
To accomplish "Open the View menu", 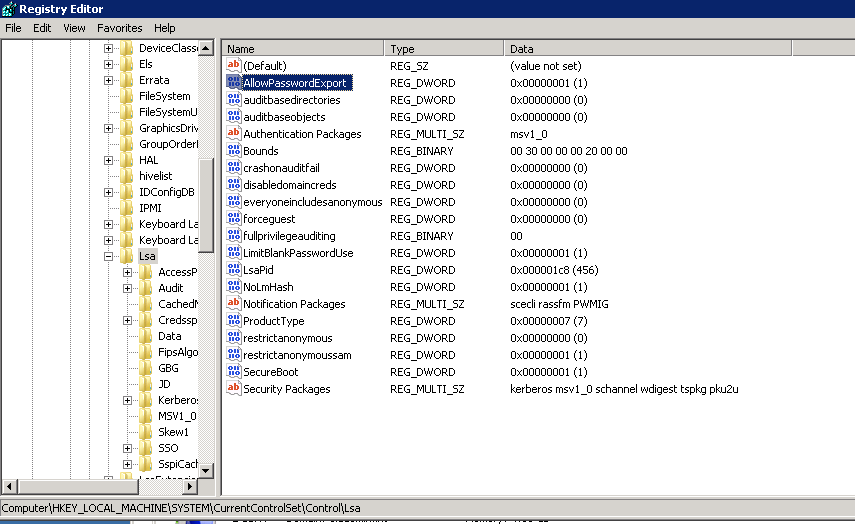I will tap(74, 28).
